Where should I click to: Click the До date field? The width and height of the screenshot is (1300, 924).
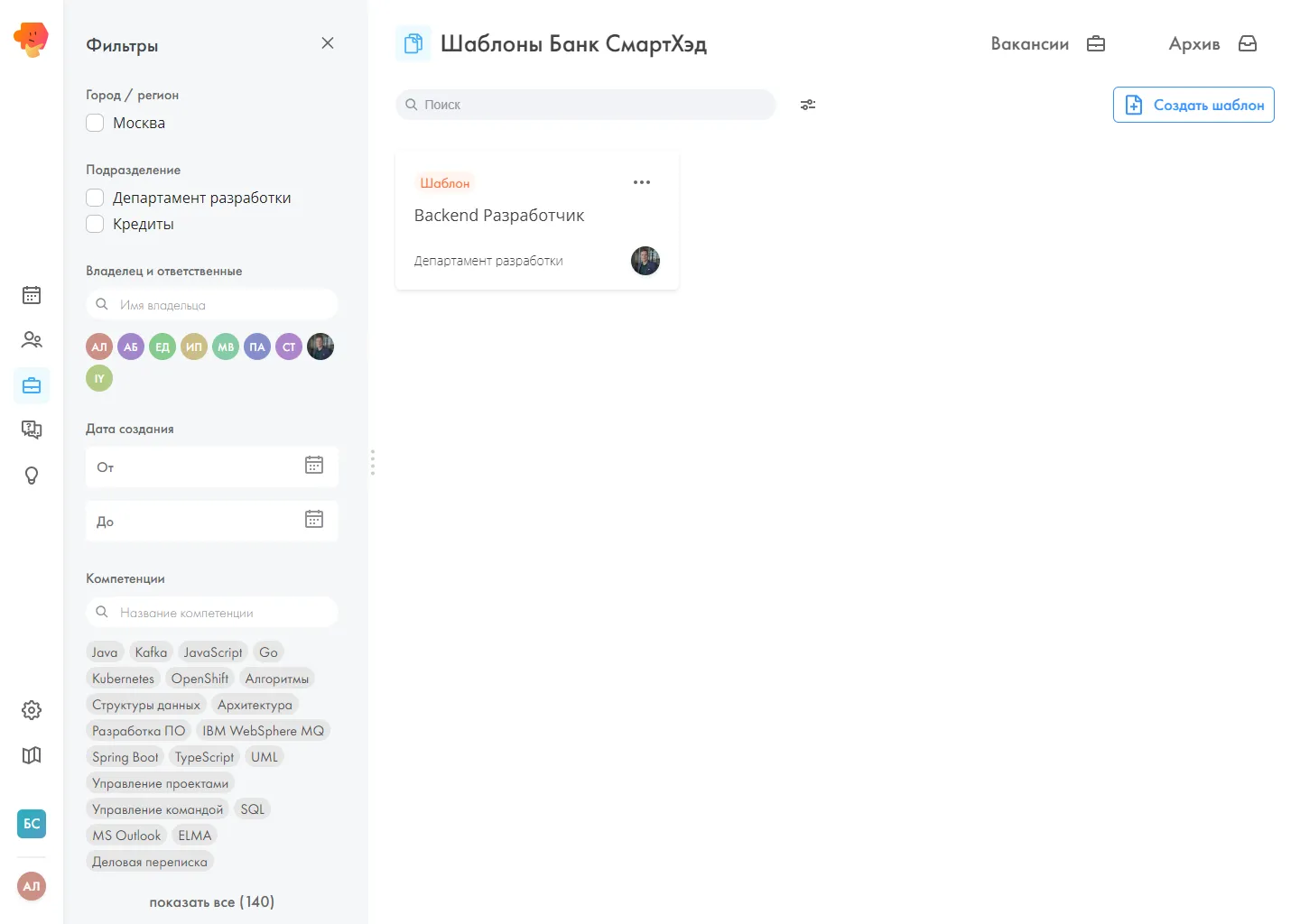coord(212,521)
